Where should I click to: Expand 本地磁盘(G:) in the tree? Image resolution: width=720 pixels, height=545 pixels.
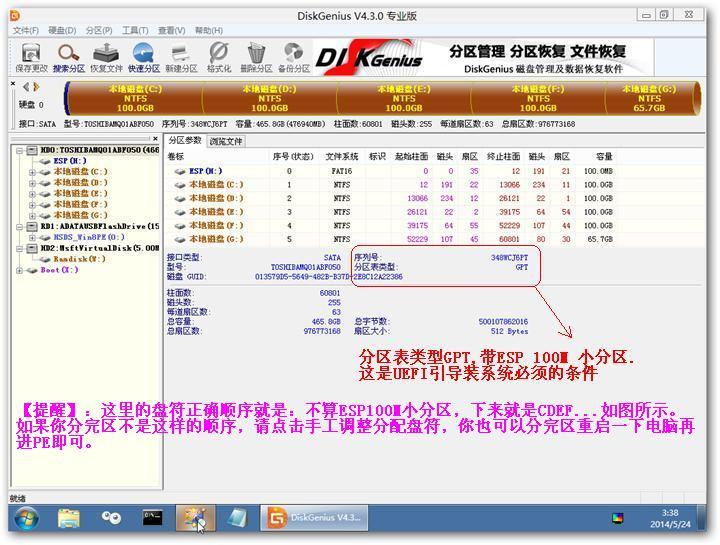[32, 215]
